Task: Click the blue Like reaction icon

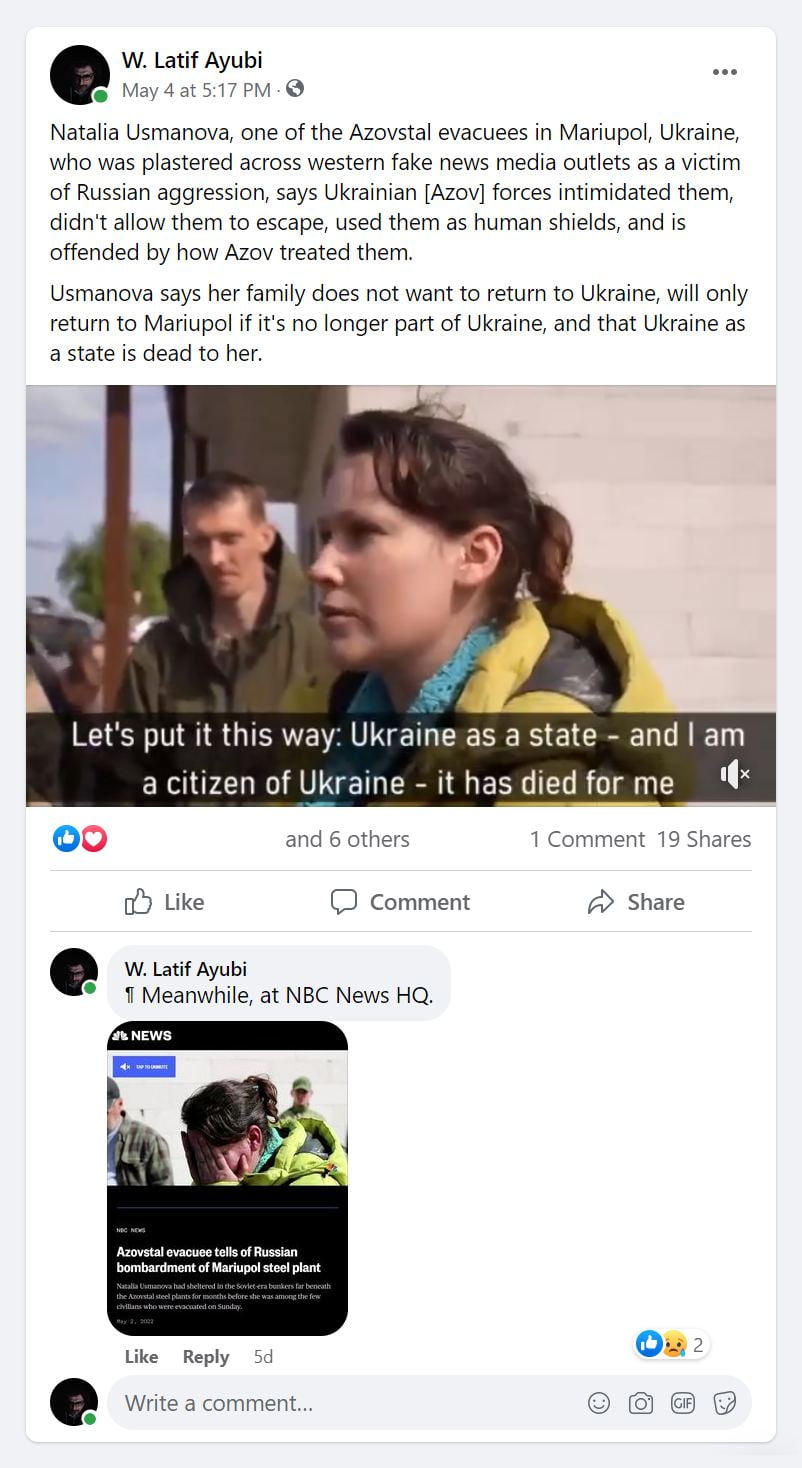Action: (66, 838)
